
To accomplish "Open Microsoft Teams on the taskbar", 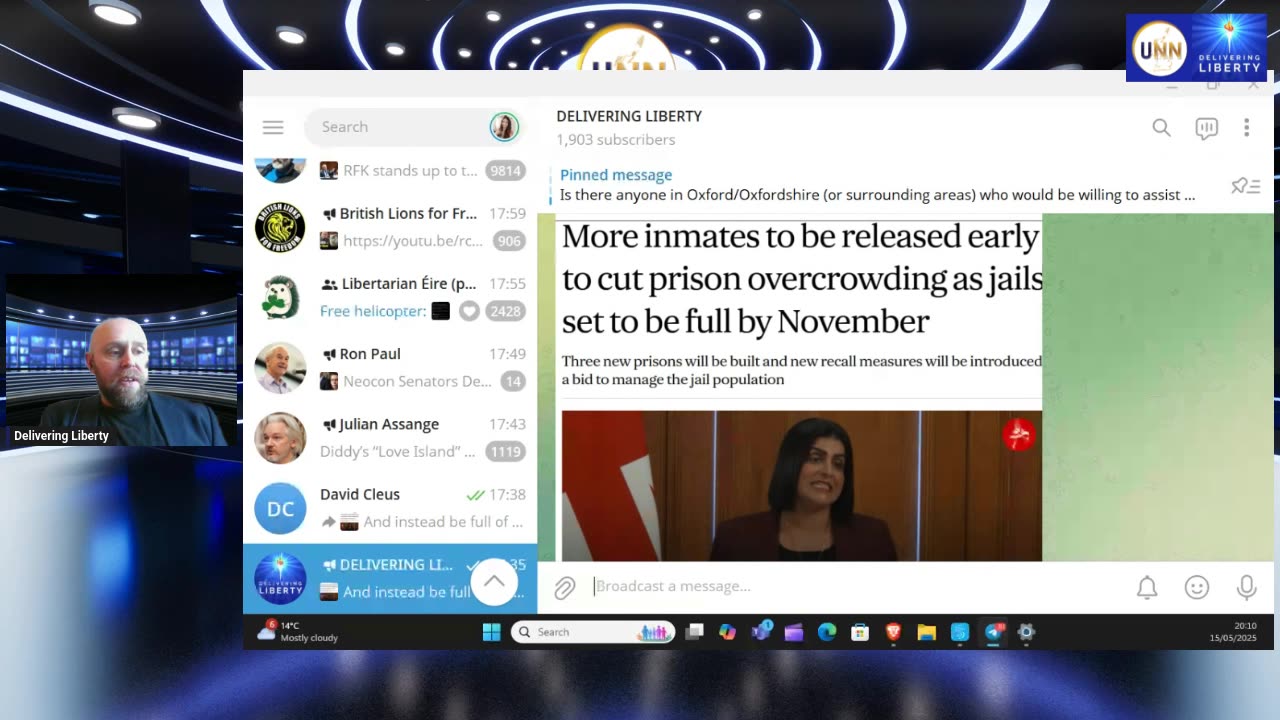I will pyautogui.click(x=761, y=632).
